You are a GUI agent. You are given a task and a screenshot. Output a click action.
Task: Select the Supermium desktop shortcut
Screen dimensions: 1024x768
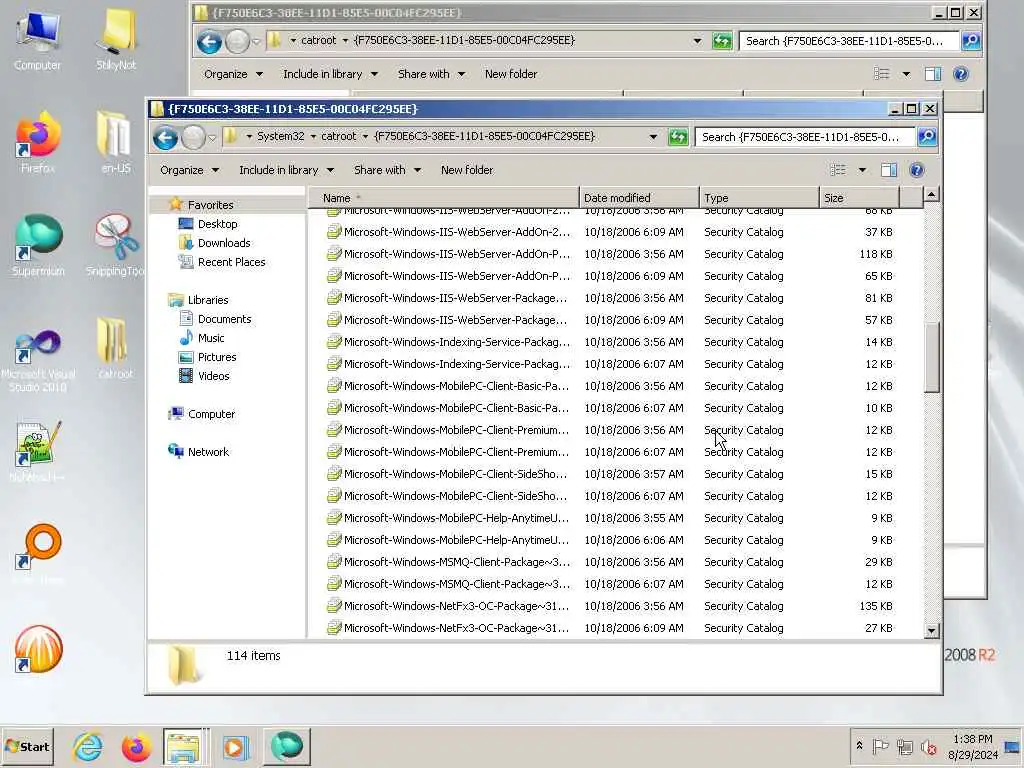pyautogui.click(x=39, y=245)
